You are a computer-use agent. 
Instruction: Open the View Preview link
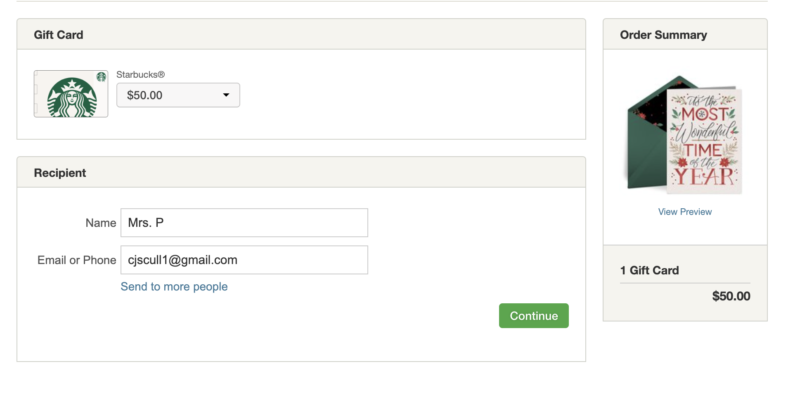pyautogui.click(x=685, y=212)
